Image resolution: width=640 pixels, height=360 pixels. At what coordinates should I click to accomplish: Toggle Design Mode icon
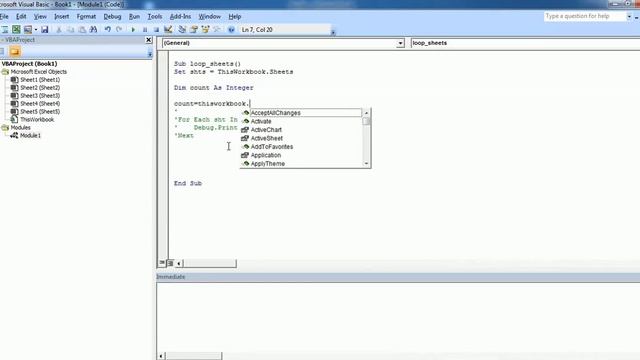click(168, 29)
